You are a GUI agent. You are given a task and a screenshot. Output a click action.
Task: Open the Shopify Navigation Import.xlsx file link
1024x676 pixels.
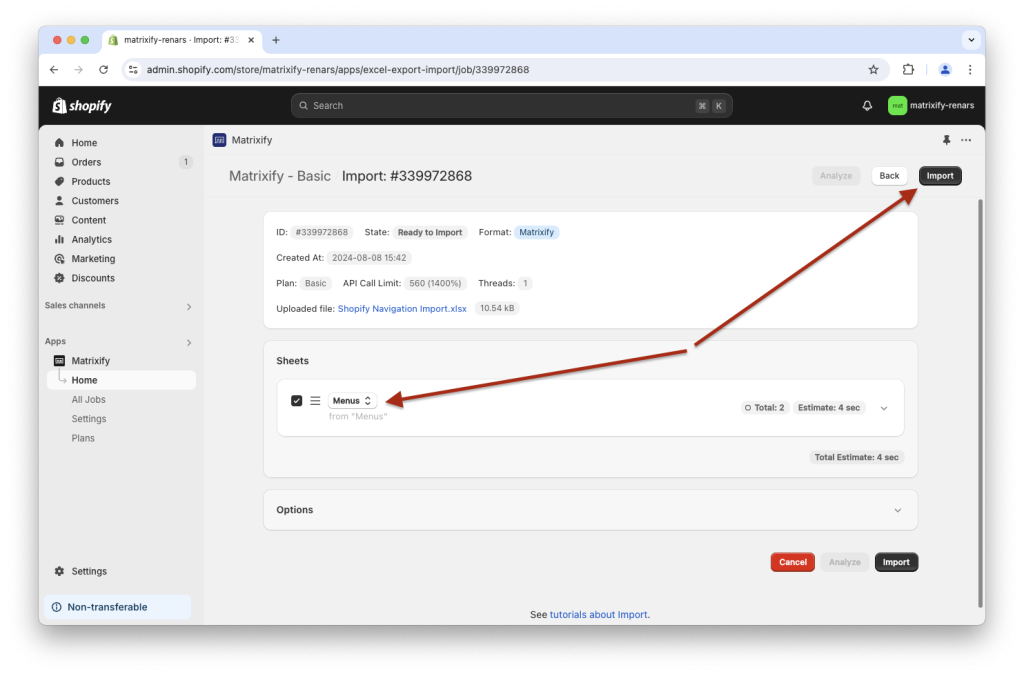click(x=402, y=308)
